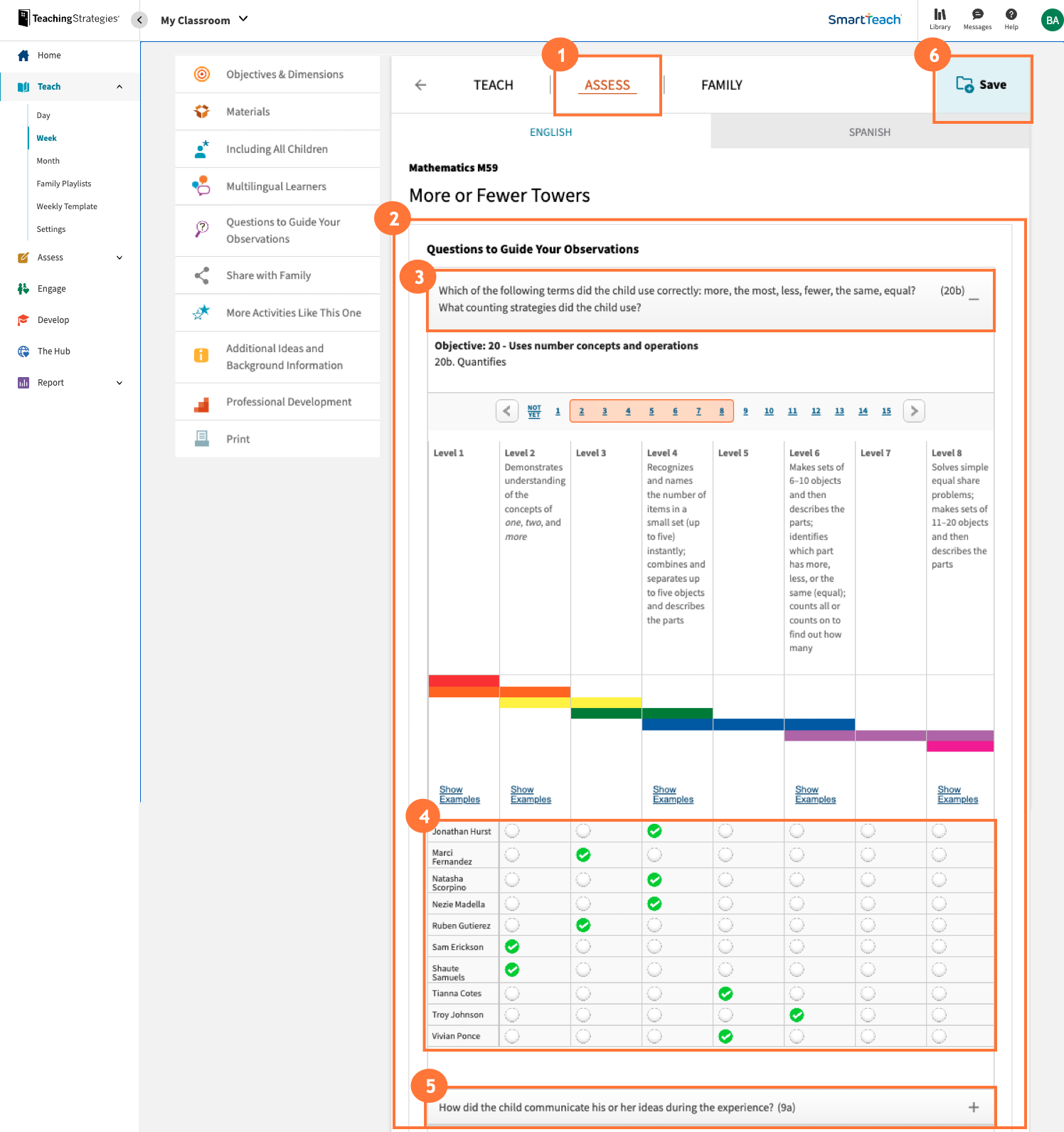The image size is (1064, 1132).
Task: Select Level 2 radio for Jonathan Hurst
Action: pyautogui.click(x=512, y=831)
